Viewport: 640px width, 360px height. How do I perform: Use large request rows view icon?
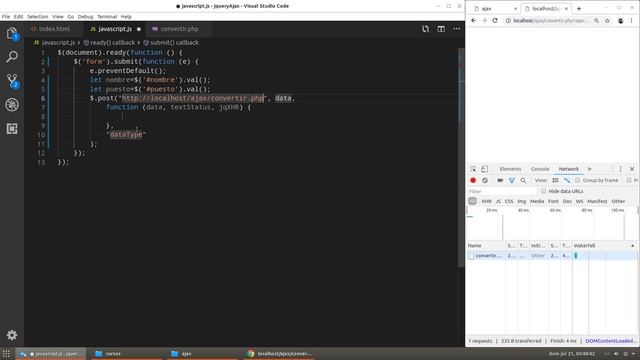click(x=555, y=180)
